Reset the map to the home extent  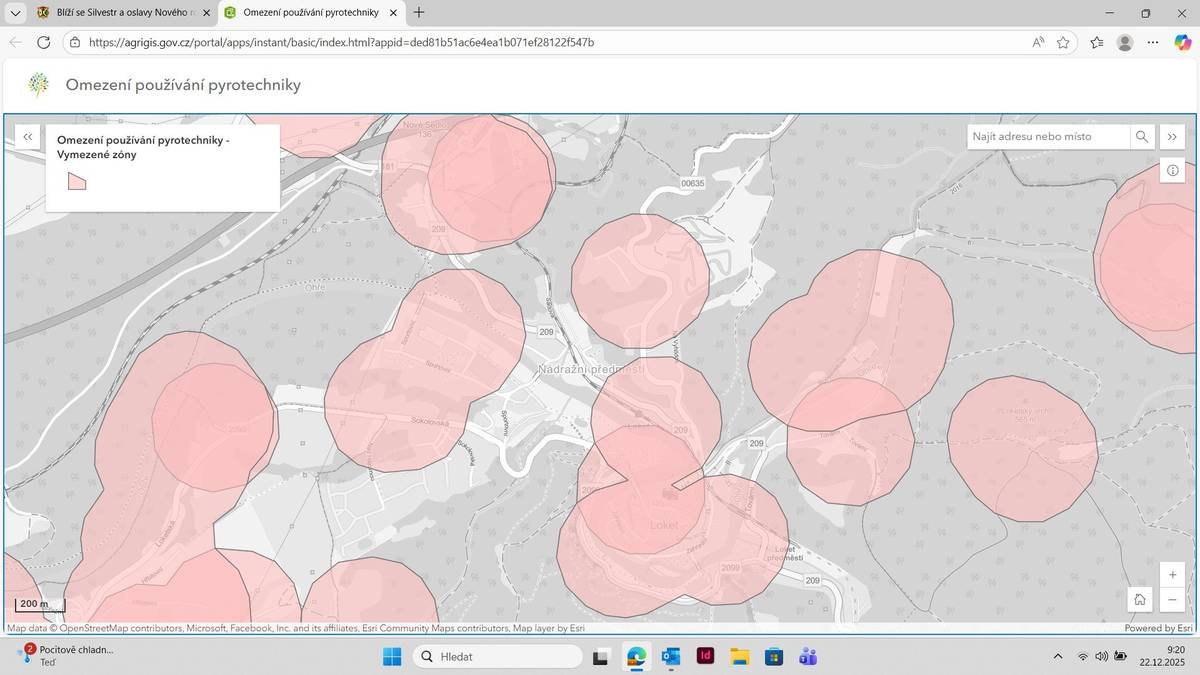[x=1139, y=599]
